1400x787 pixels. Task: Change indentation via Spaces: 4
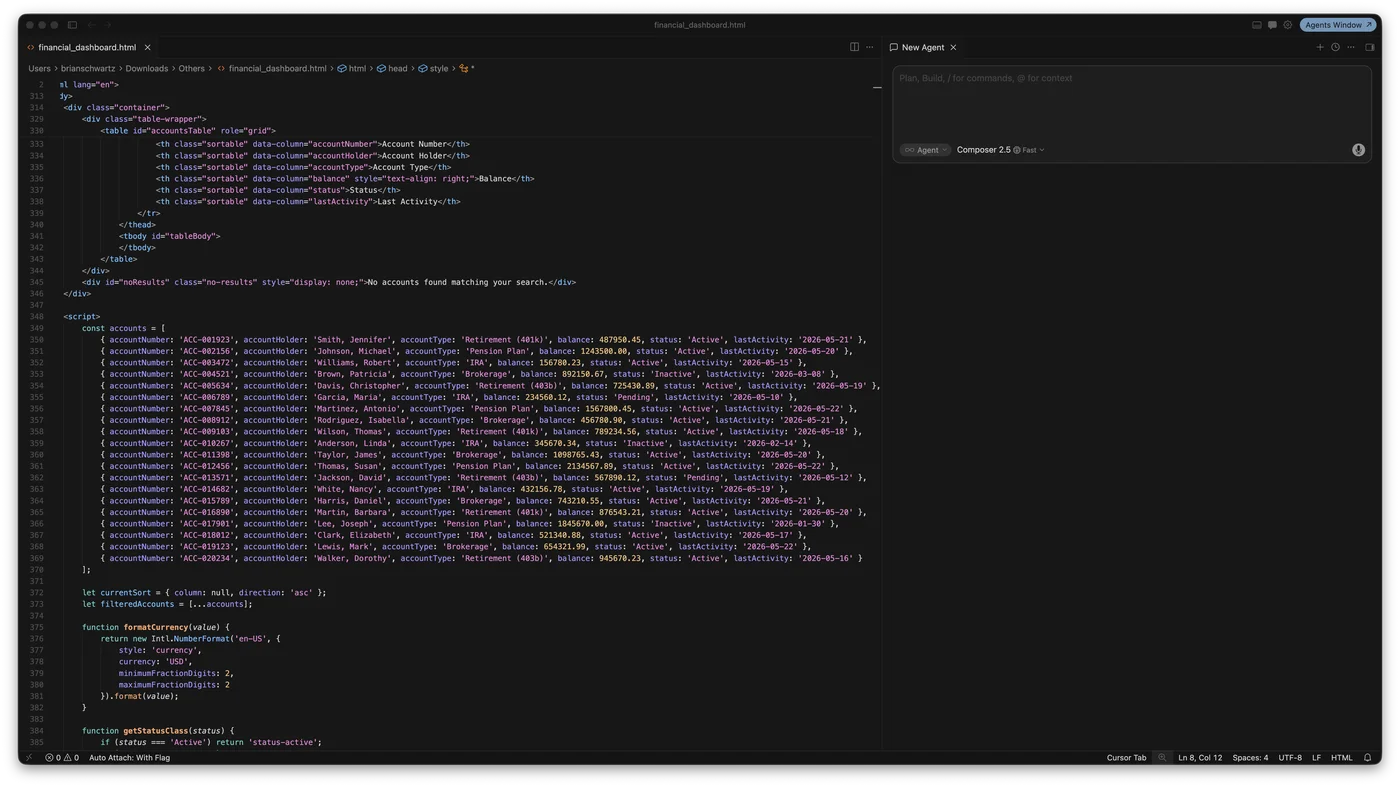[1250, 758]
